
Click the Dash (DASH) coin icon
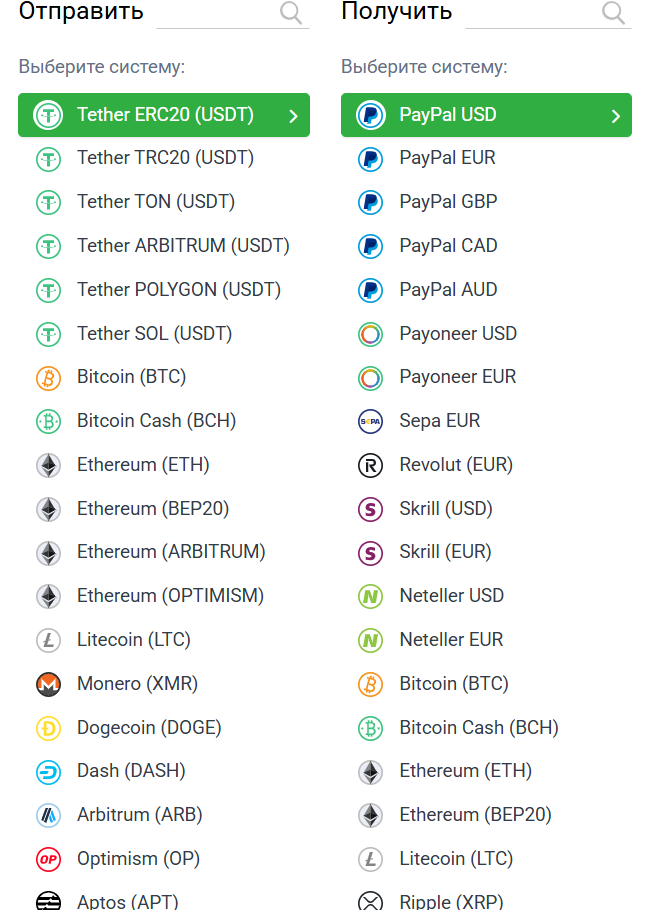point(48,771)
